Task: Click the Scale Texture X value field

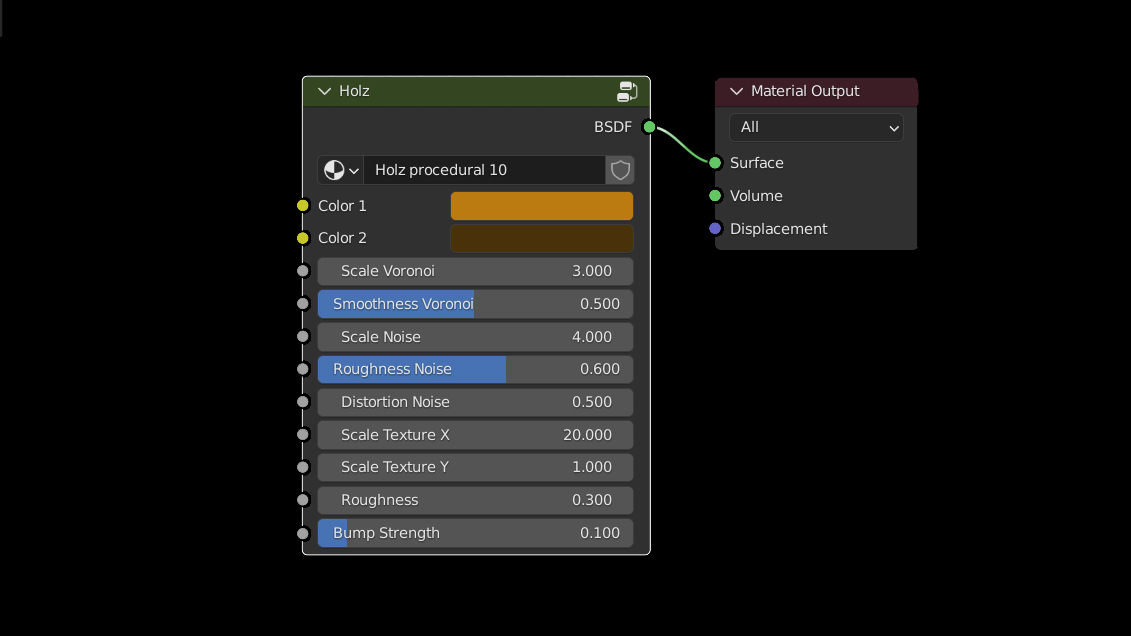Action: (475, 435)
